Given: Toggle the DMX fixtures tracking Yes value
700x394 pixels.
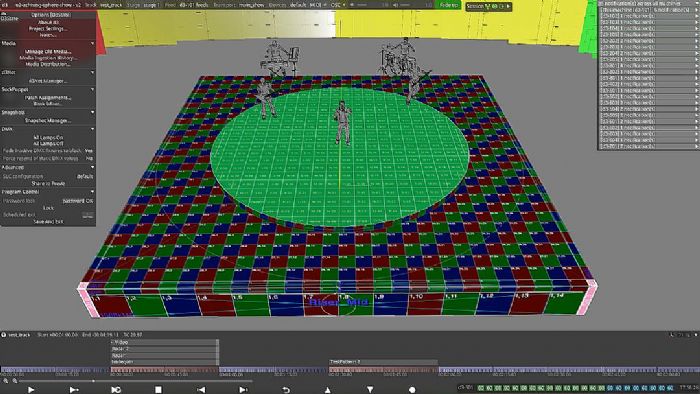Looking at the screenshot, I should point(89,151).
